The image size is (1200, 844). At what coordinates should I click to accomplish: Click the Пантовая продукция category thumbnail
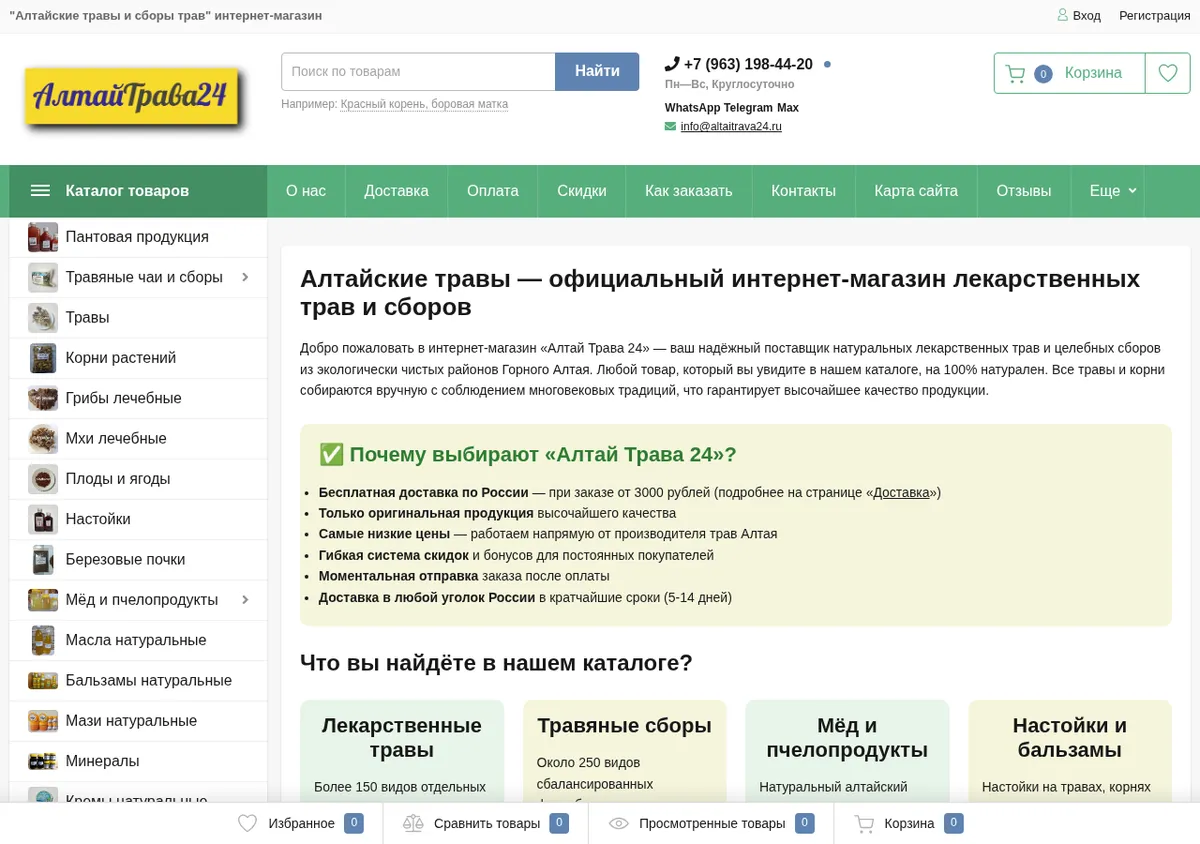(43, 237)
